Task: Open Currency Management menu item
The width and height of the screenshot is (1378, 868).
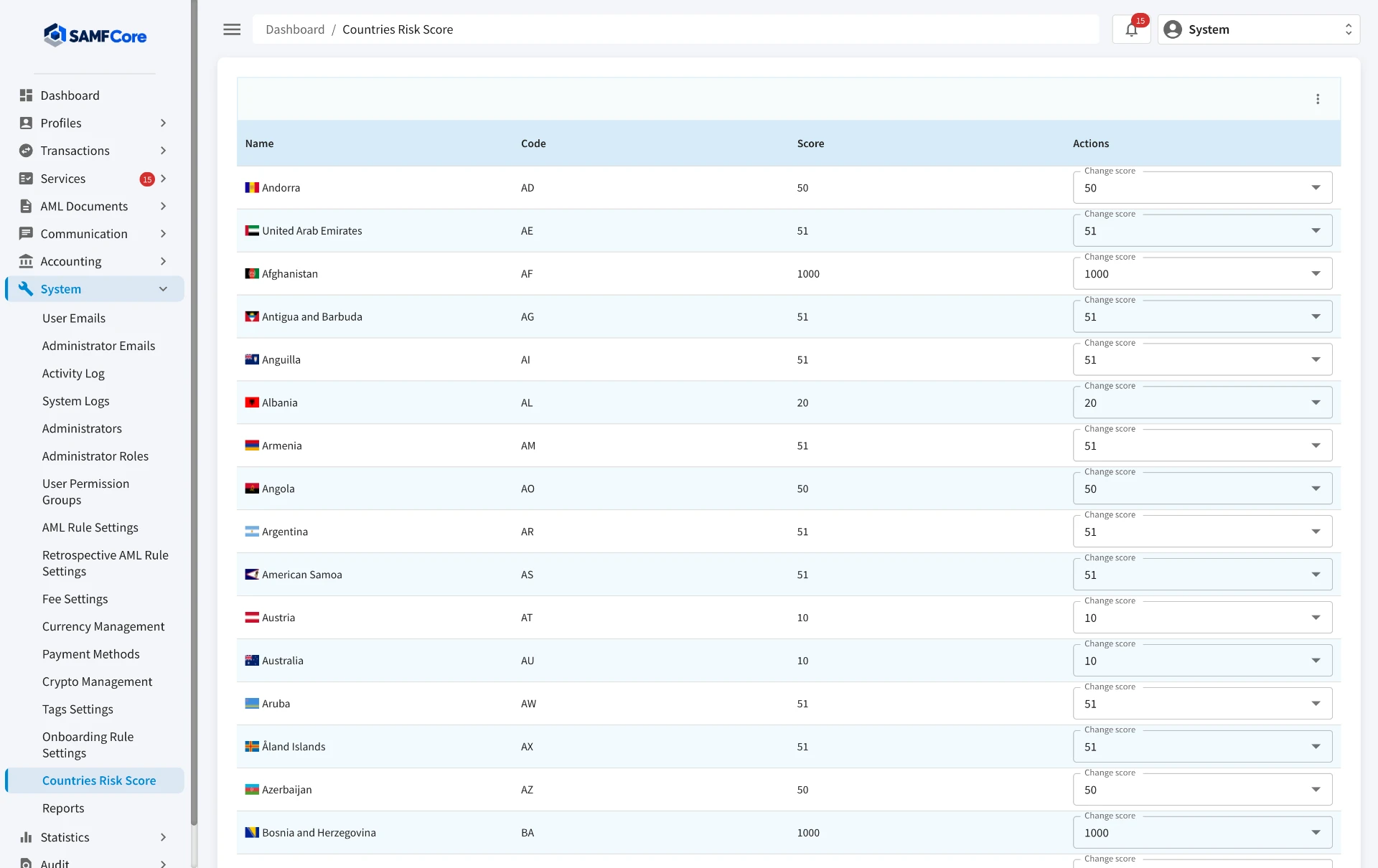Action: (103, 626)
